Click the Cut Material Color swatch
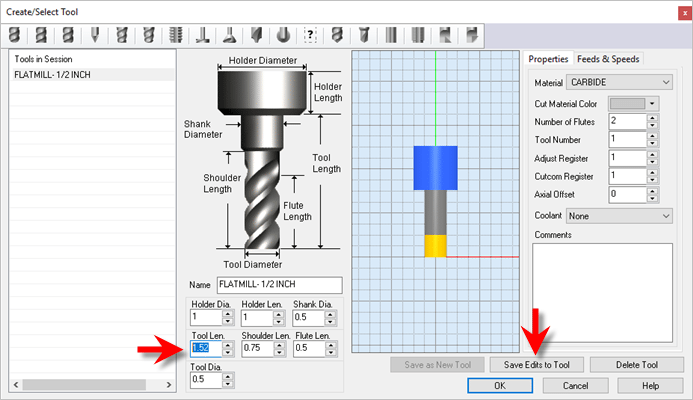Image resolution: width=693 pixels, height=400 pixels. tap(626, 103)
